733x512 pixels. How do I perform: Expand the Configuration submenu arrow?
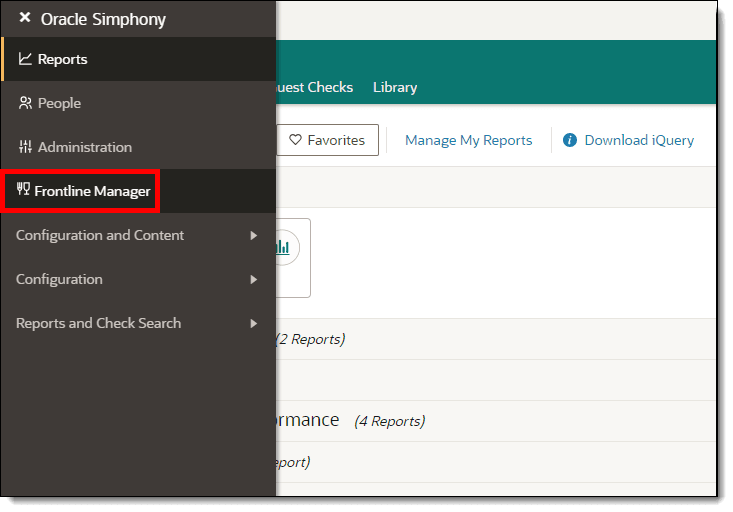tap(254, 280)
